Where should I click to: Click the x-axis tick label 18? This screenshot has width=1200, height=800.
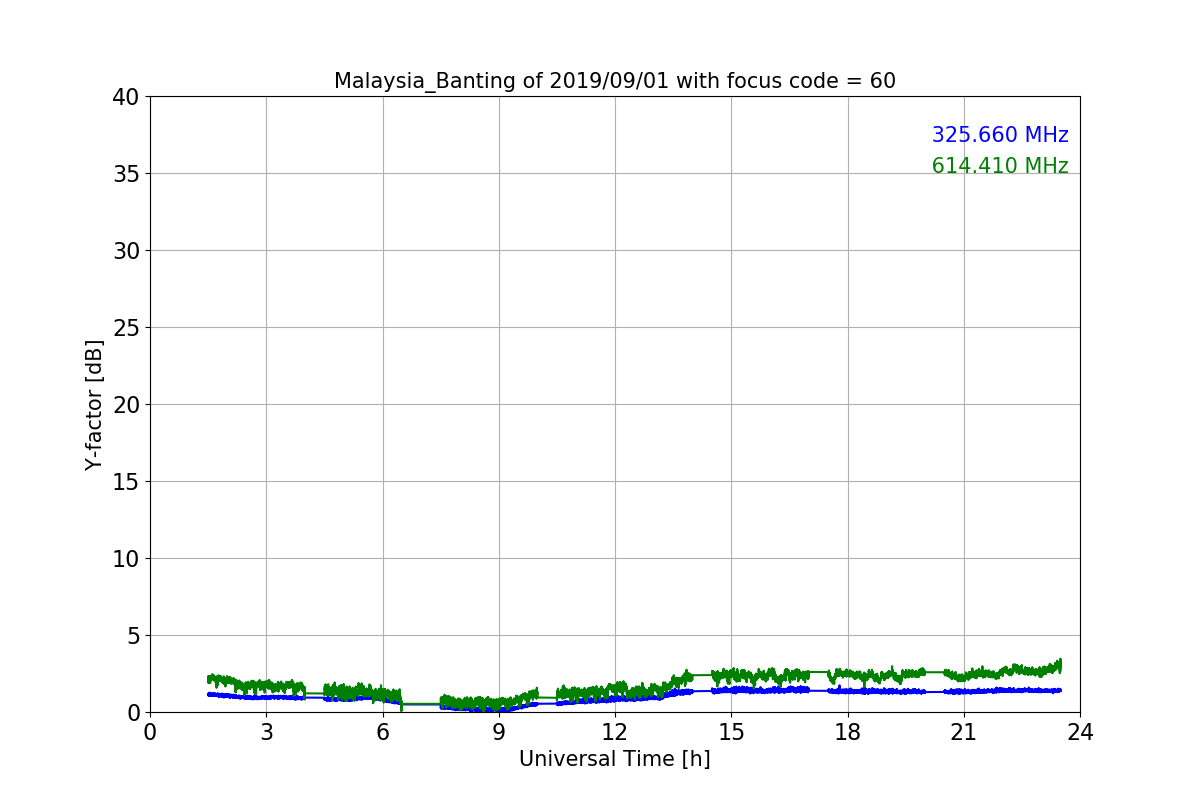pyautogui.click(x=848, y=731)
